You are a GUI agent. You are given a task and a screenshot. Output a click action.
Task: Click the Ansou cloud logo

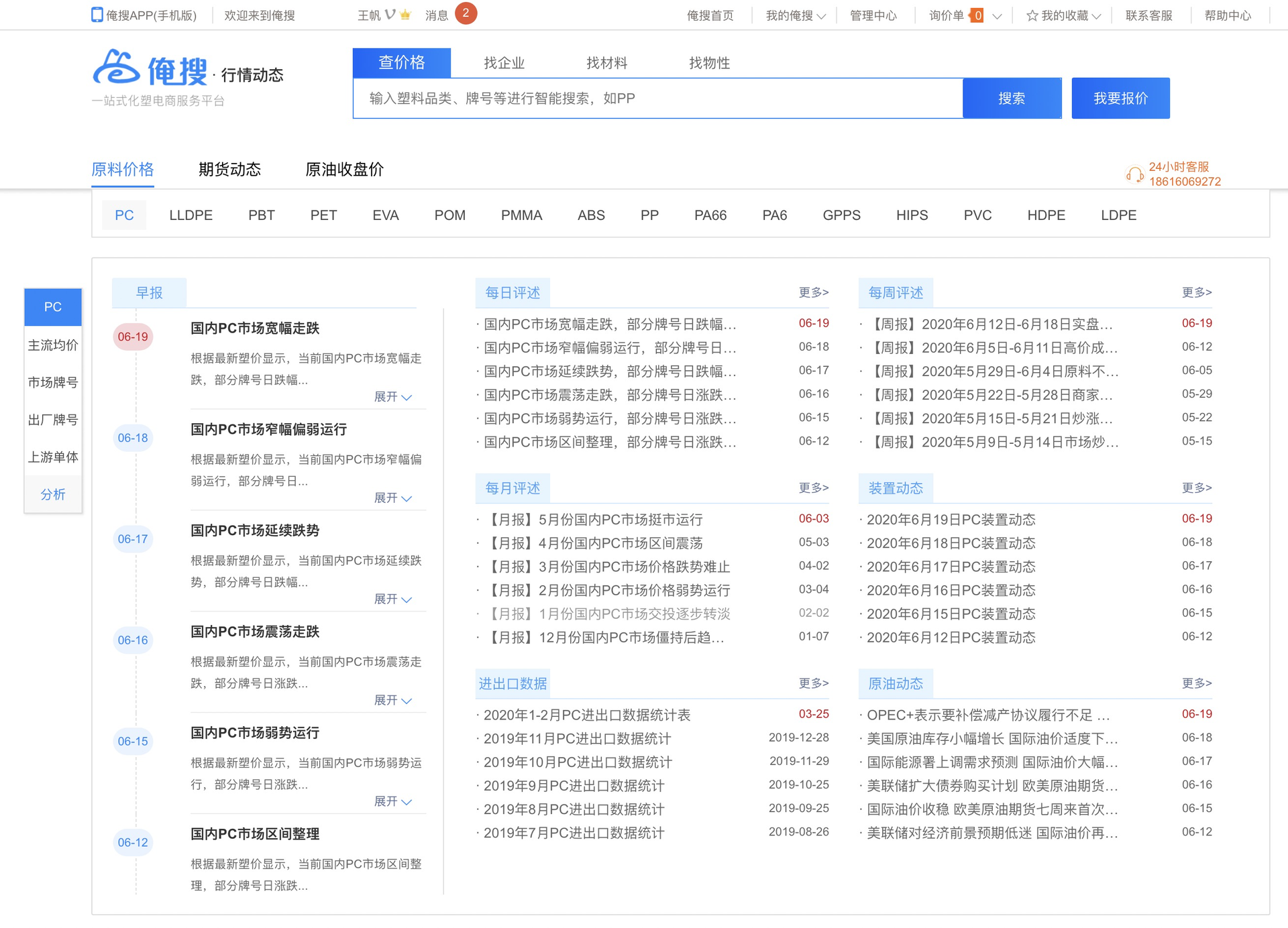[x=117, y=68]
